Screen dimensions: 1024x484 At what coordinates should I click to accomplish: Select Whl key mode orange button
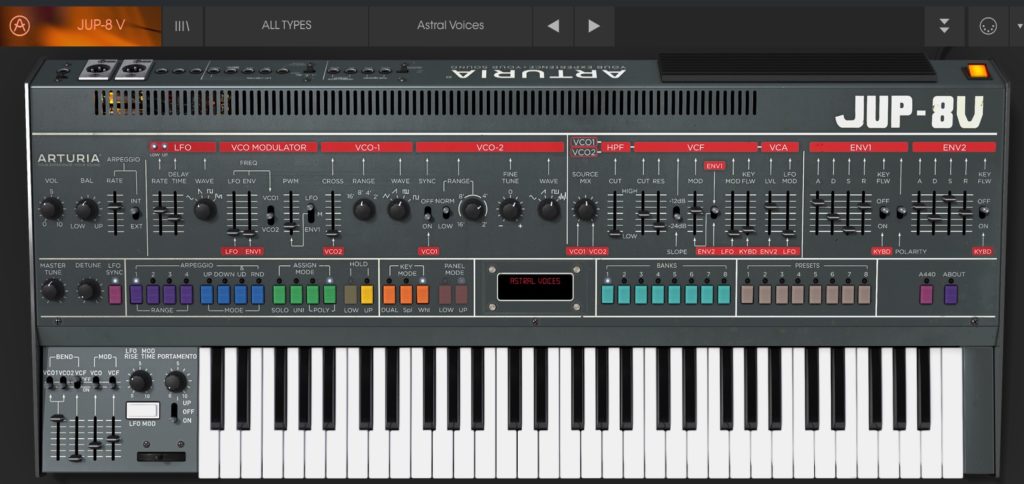pos(423,295)
